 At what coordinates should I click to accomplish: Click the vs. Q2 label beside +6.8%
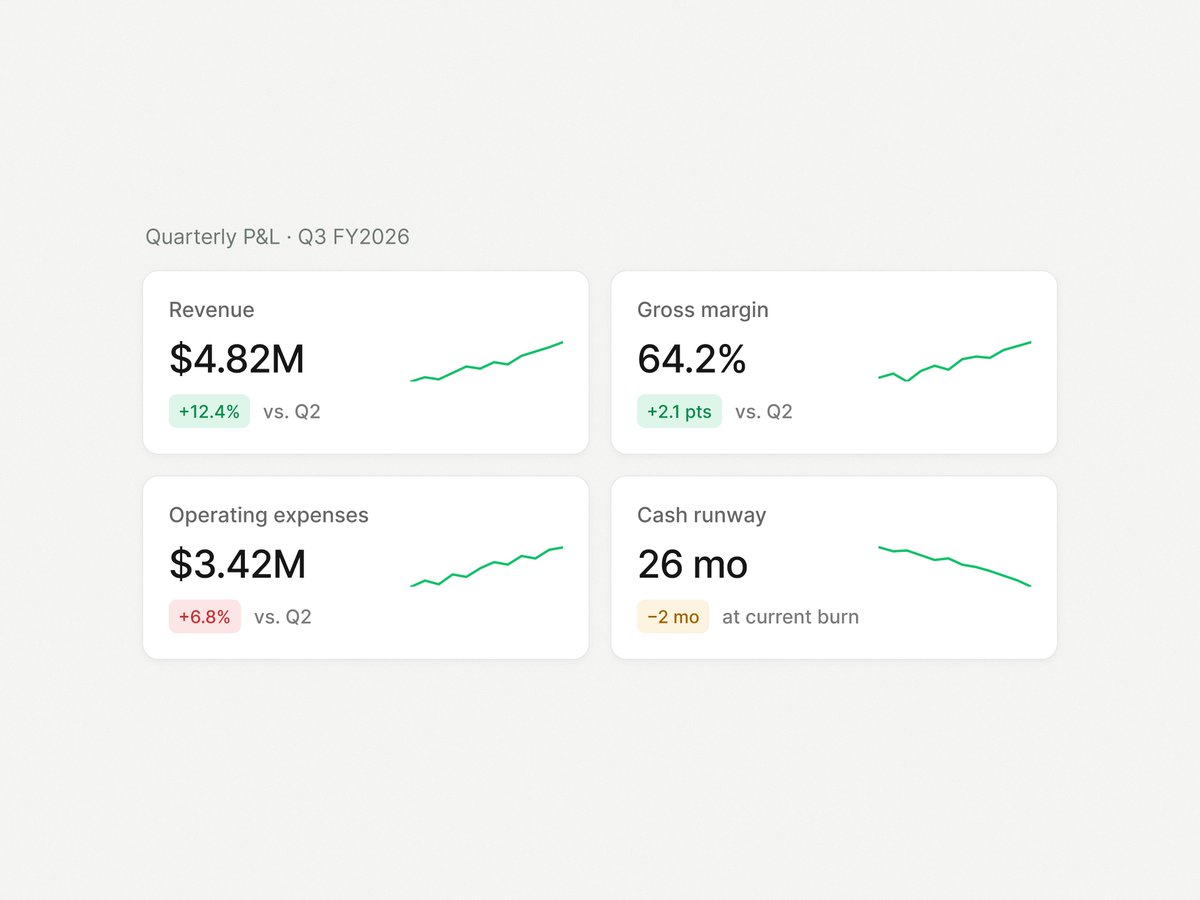(283, 616)
